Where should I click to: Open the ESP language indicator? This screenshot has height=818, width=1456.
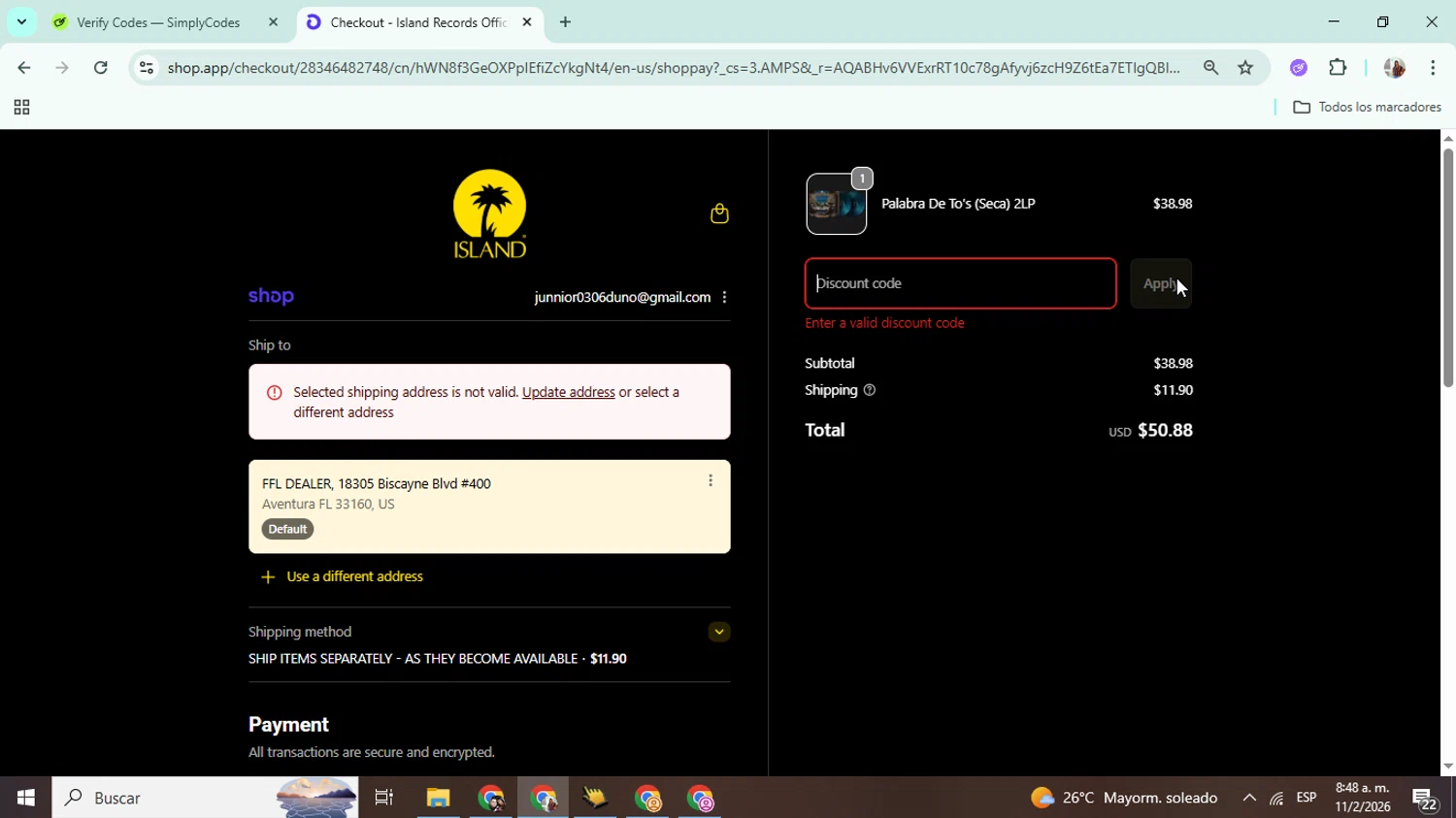(1307, 798)
